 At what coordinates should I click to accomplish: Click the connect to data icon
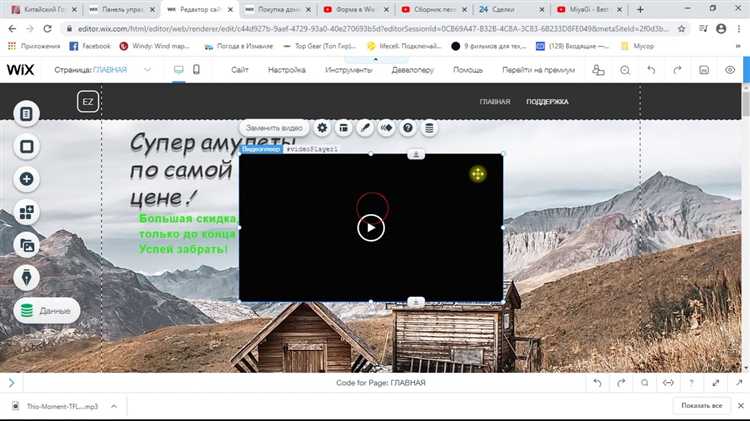coord(429,128)
